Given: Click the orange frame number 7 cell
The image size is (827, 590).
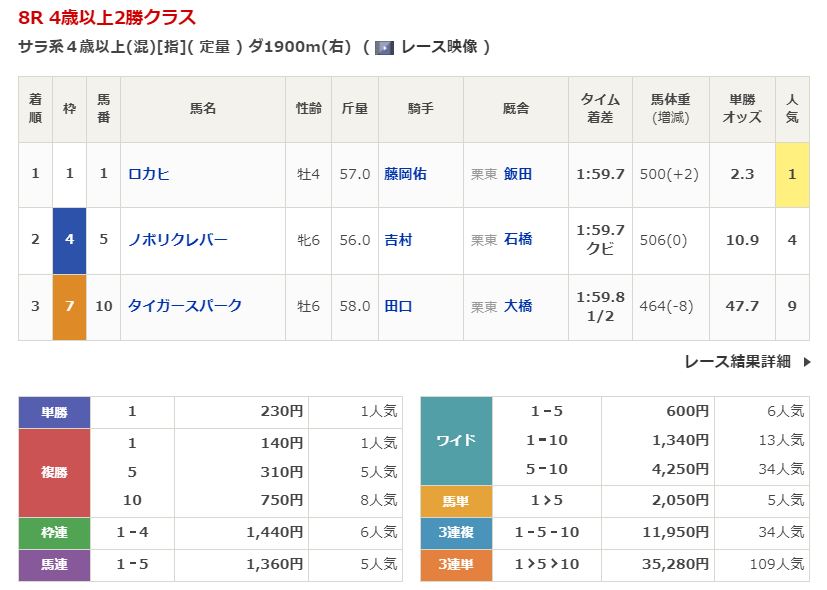Looking at the screenshot, I should (69, 306).
